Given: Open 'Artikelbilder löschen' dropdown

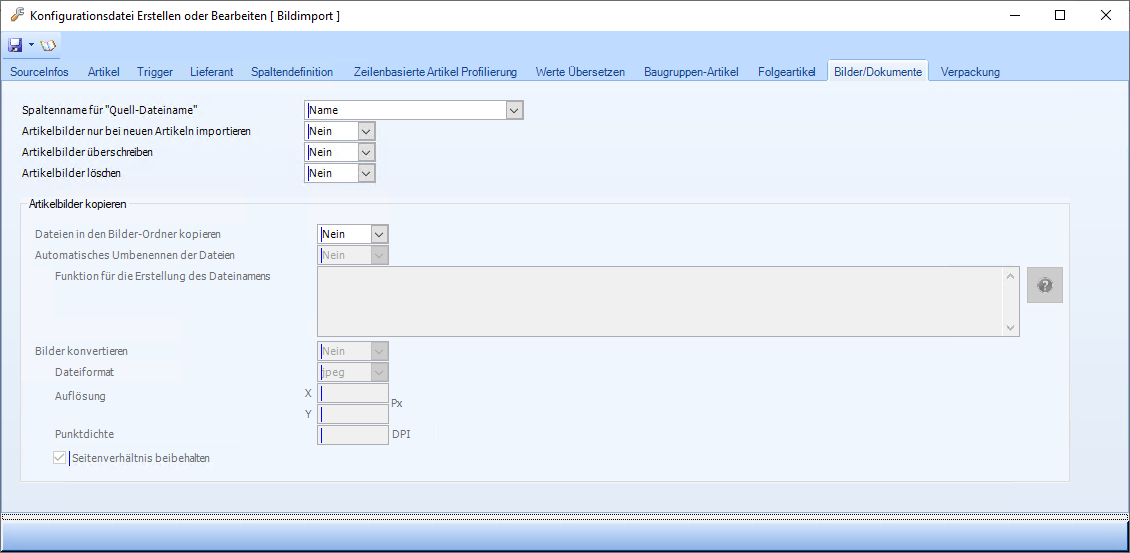Looking at the screenshot, I should [366, 173].
